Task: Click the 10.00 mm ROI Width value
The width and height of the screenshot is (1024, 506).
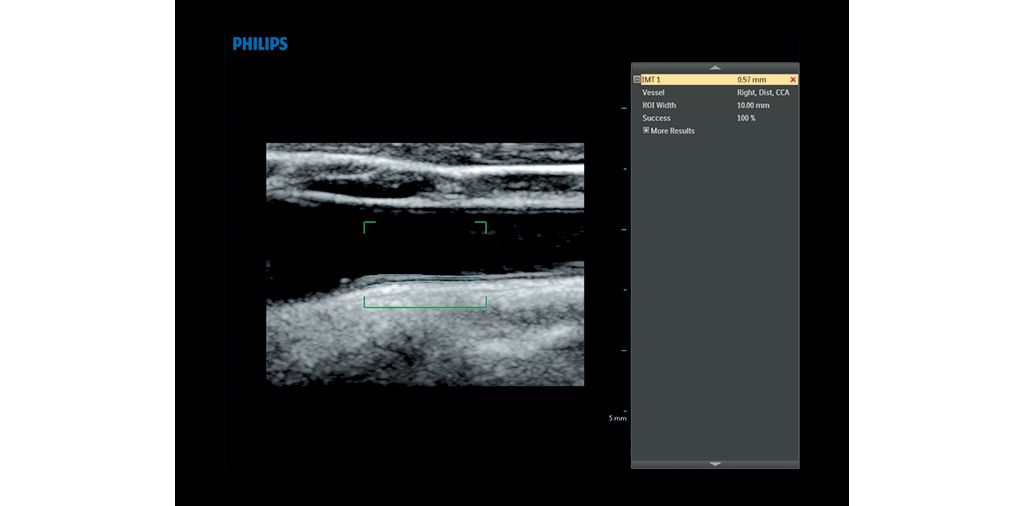Action: click(753, 105)
